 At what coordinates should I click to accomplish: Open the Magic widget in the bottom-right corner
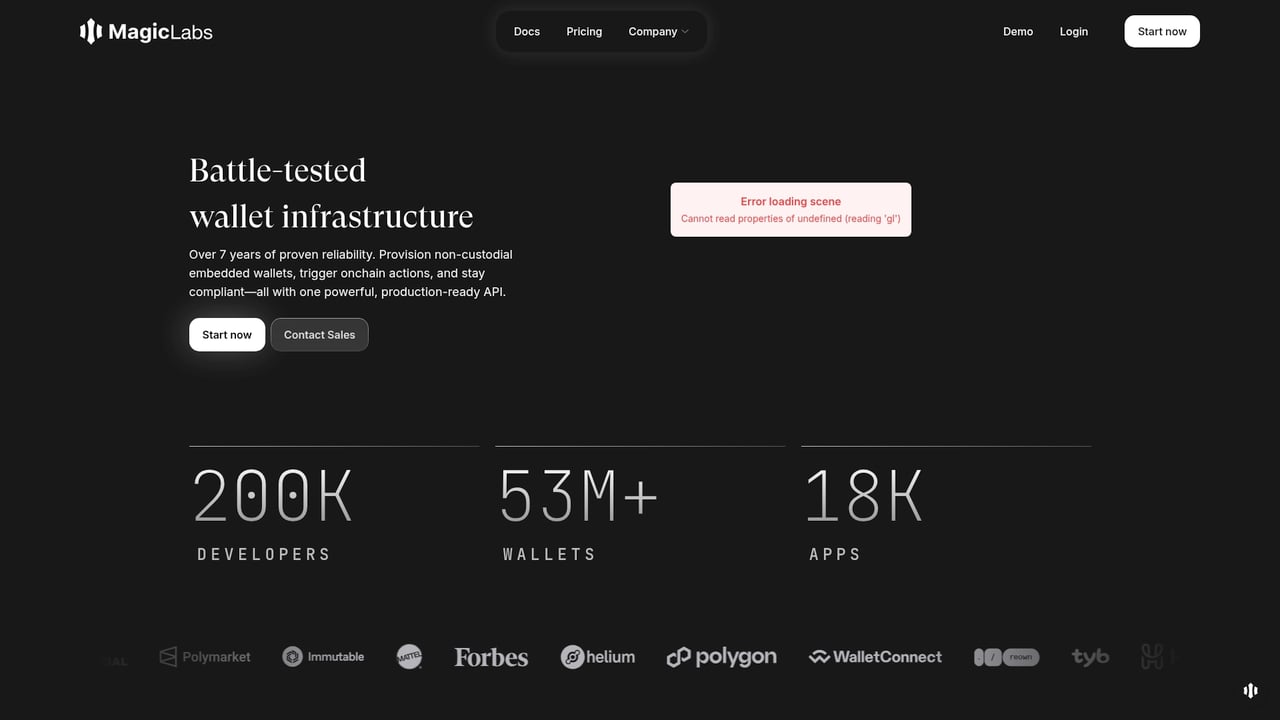[x=1250, y=690]
